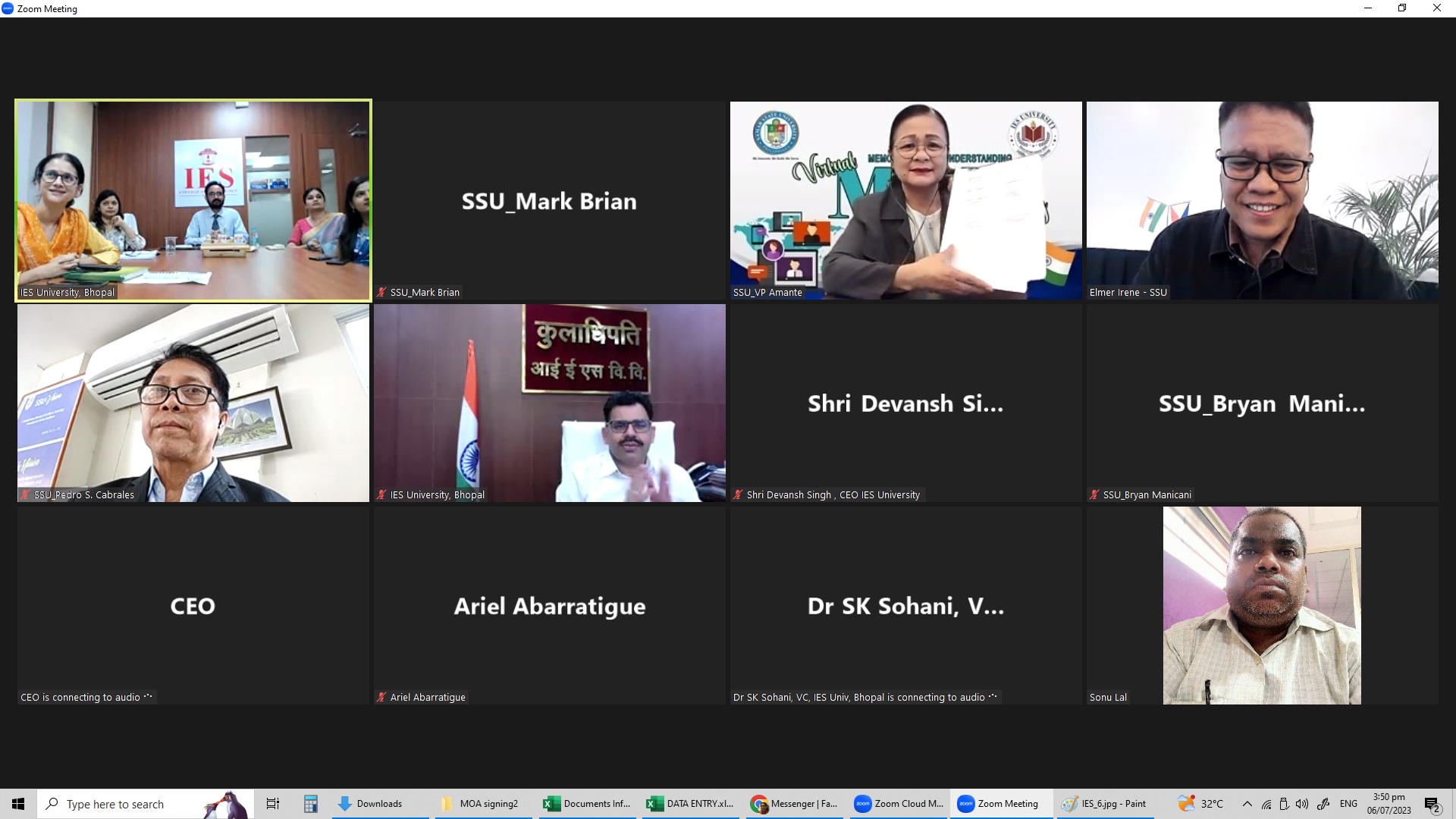Viewport: 1456px width, 819px height.
Task: Click the Task View icon
Action: click(273, 804)
